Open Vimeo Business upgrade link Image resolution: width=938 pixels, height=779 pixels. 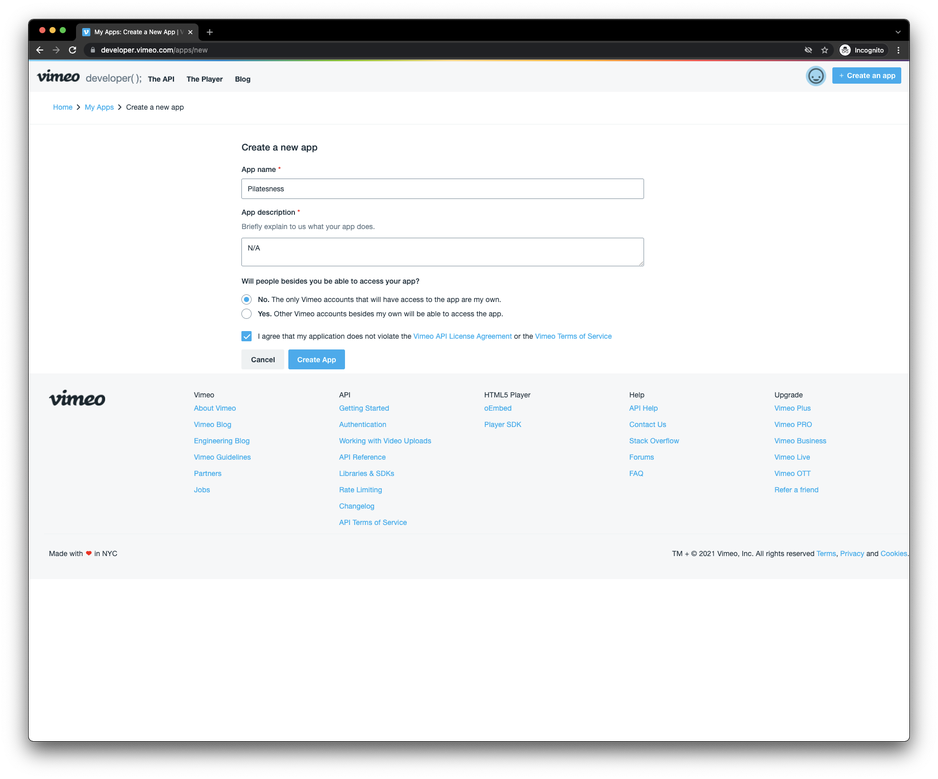pos(800,441)
